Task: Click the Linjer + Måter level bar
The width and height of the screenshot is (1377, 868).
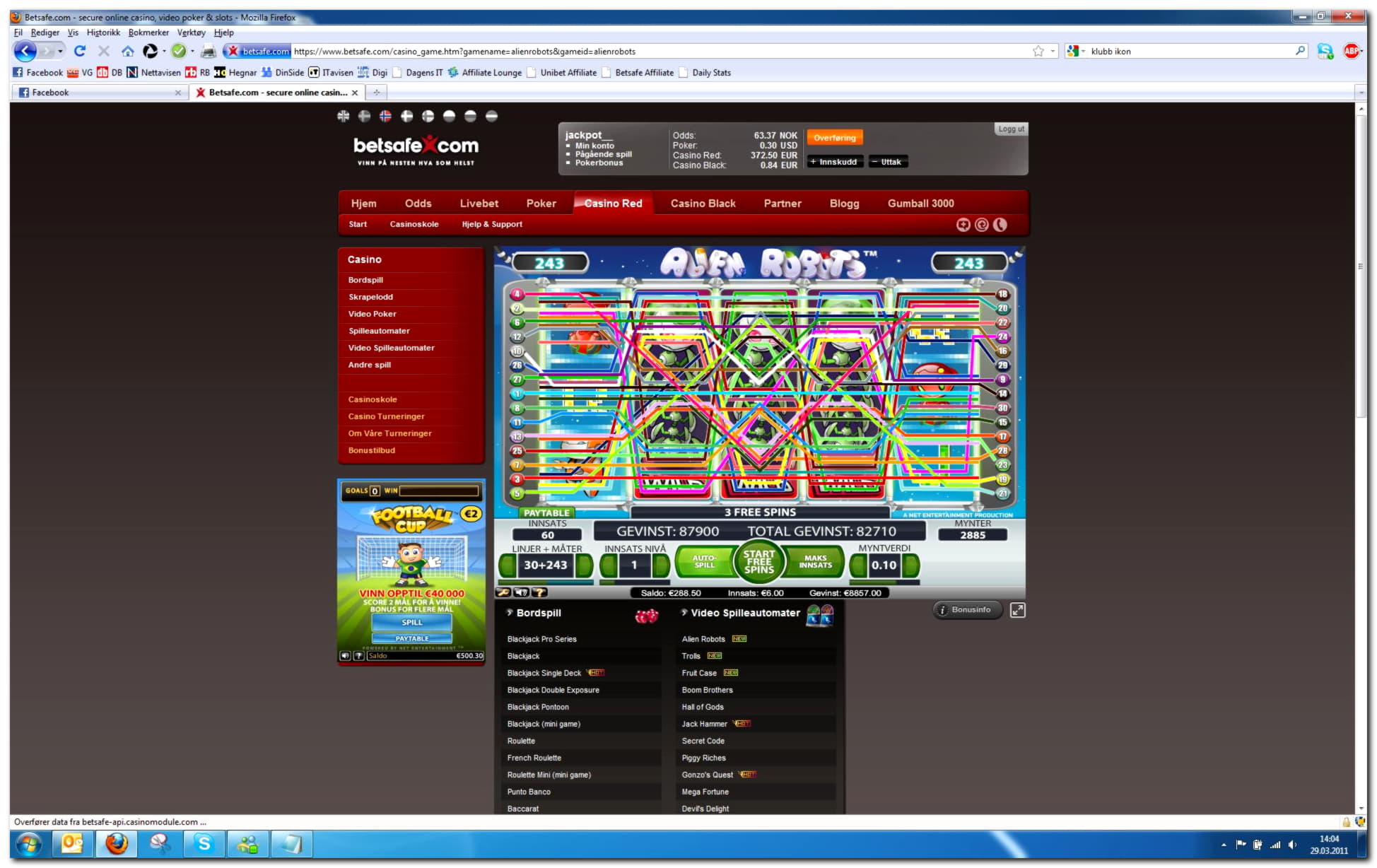Action: pyautogui.click(x=545, y=582)
